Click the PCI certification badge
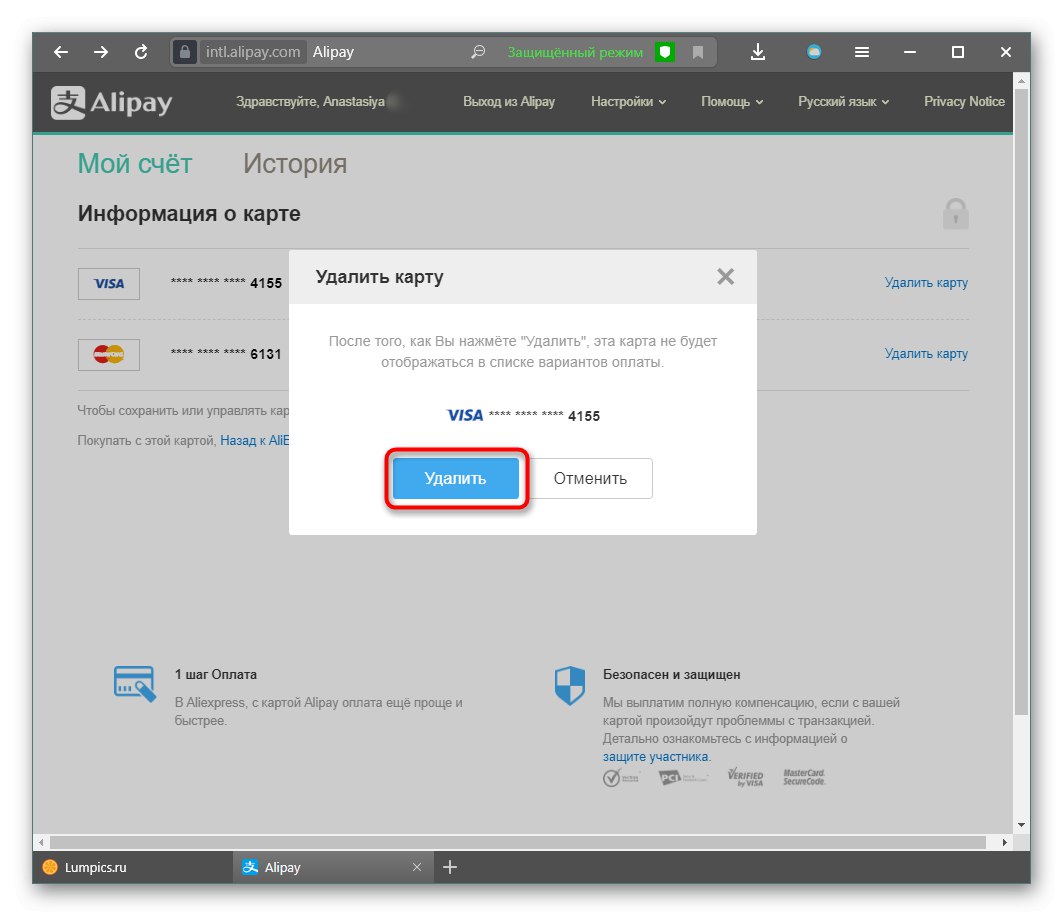 pyautogui.click(x=683, y=778)
